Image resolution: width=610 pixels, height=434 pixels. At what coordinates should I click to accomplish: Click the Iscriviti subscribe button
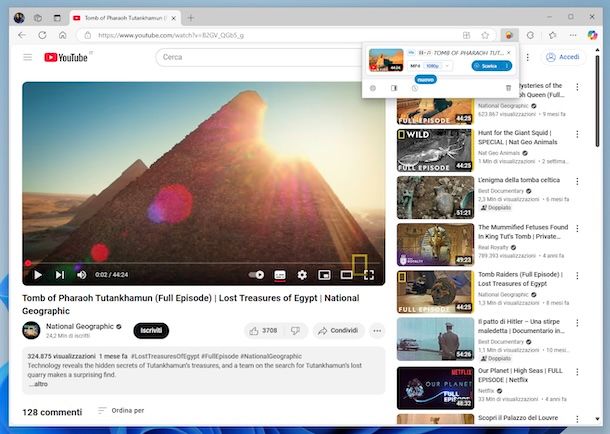pyautogui.click(x=151, y=331)
